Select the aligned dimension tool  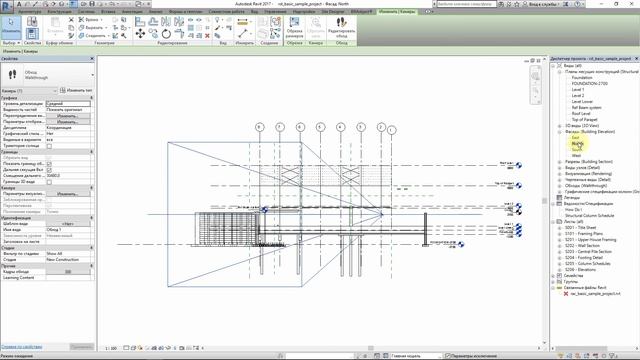click(242, 33)
